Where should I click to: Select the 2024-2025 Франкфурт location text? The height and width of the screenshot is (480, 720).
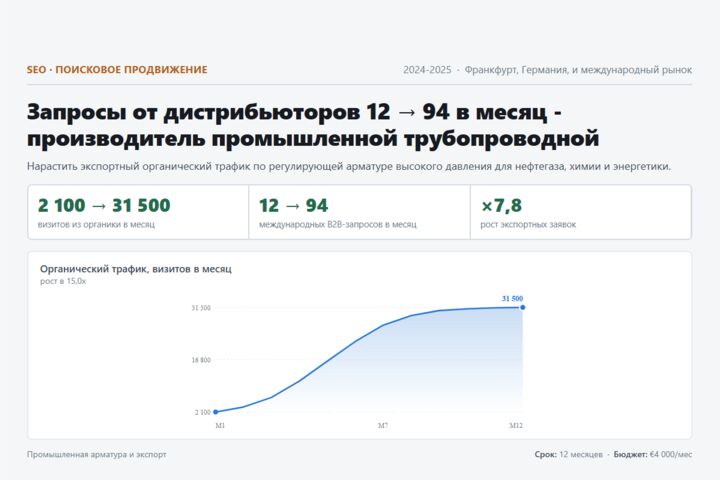(547, 70)
